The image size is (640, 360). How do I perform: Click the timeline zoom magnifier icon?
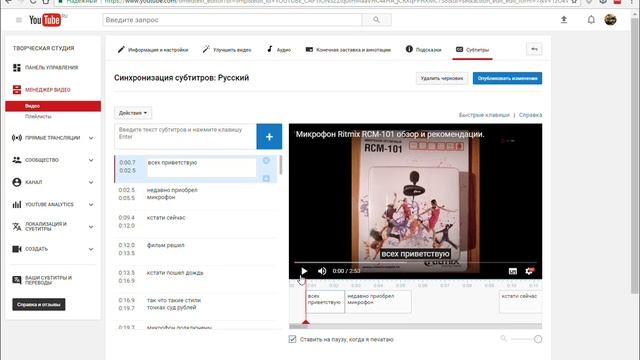click(x=503, y=338)
